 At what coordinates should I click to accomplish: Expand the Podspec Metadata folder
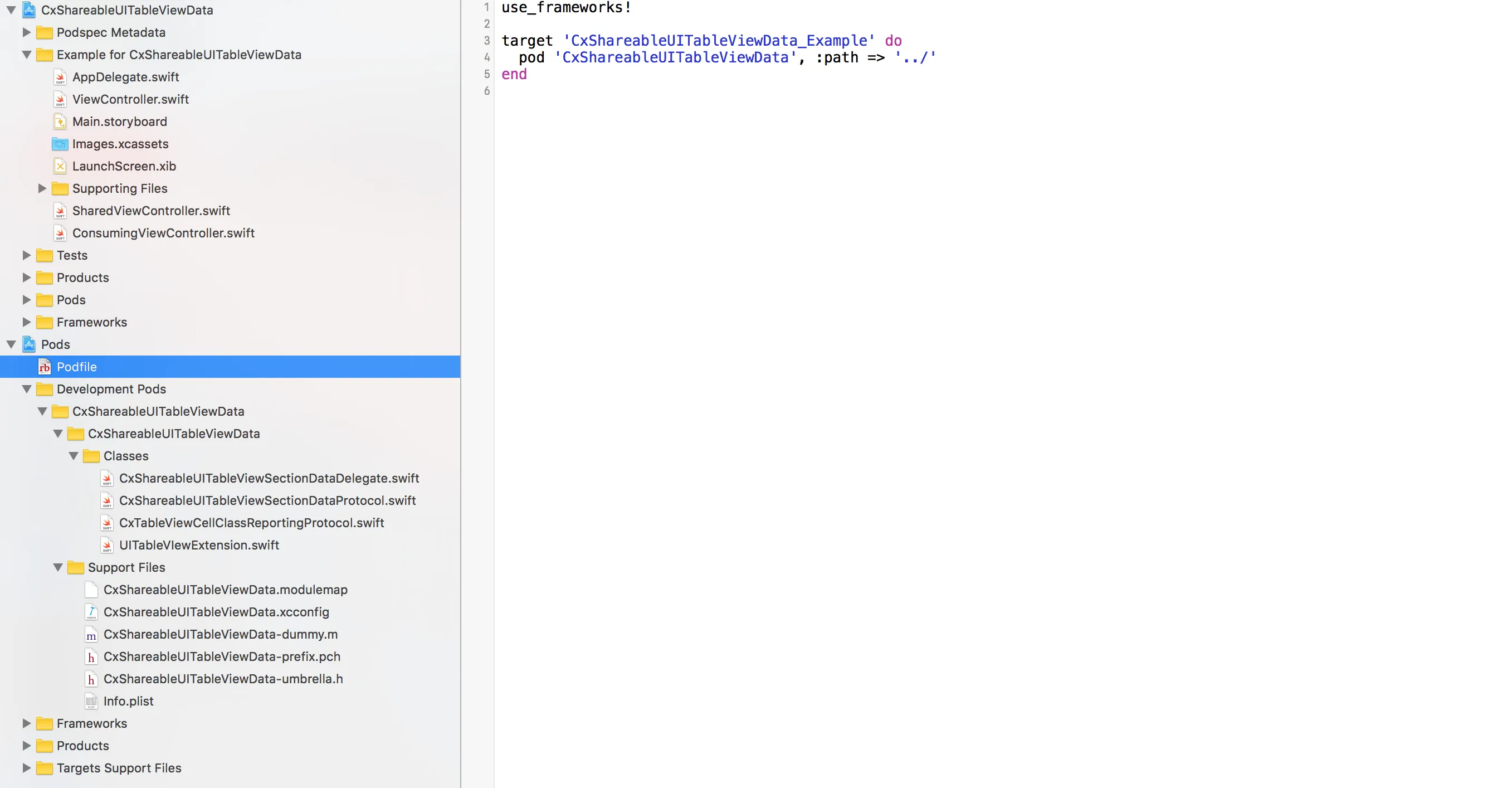26,32
